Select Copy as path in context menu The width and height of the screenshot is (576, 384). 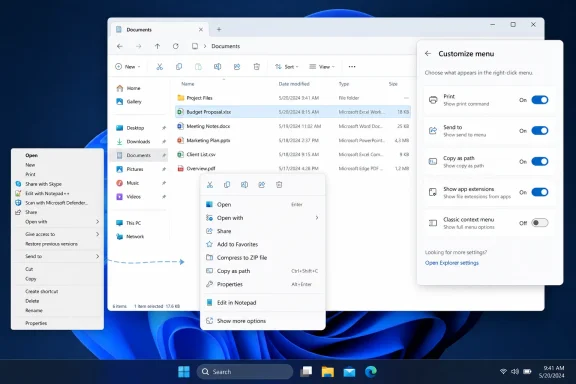(263, 271)
